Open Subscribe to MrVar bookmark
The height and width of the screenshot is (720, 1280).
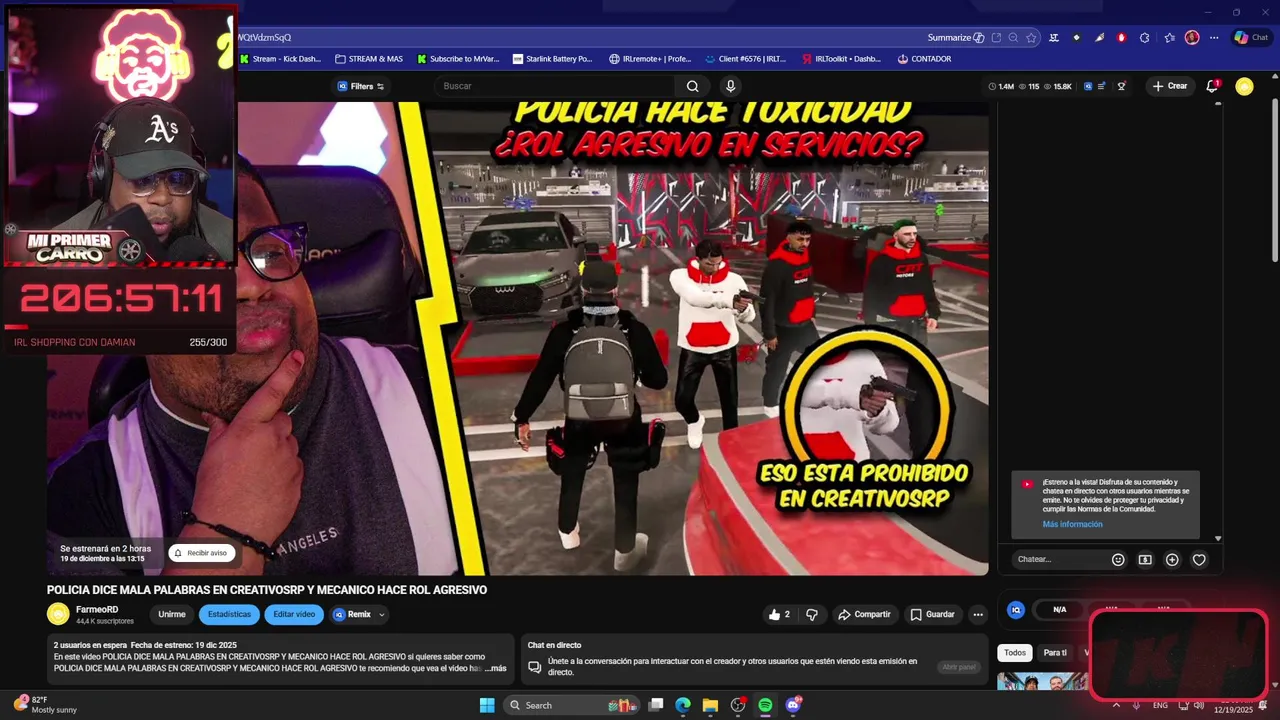coord(457,59)
